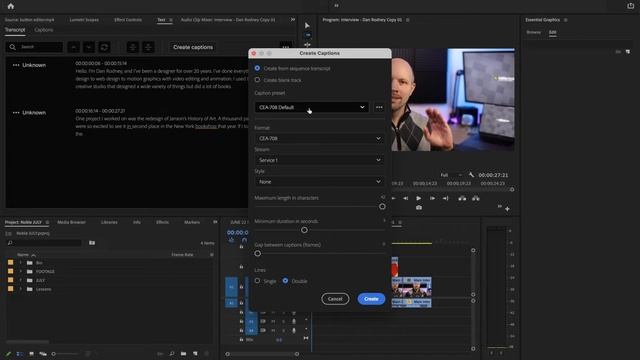Click the Lift button in Program monitor
This screenshot has height=360, width=640.
tap(462, 198)
